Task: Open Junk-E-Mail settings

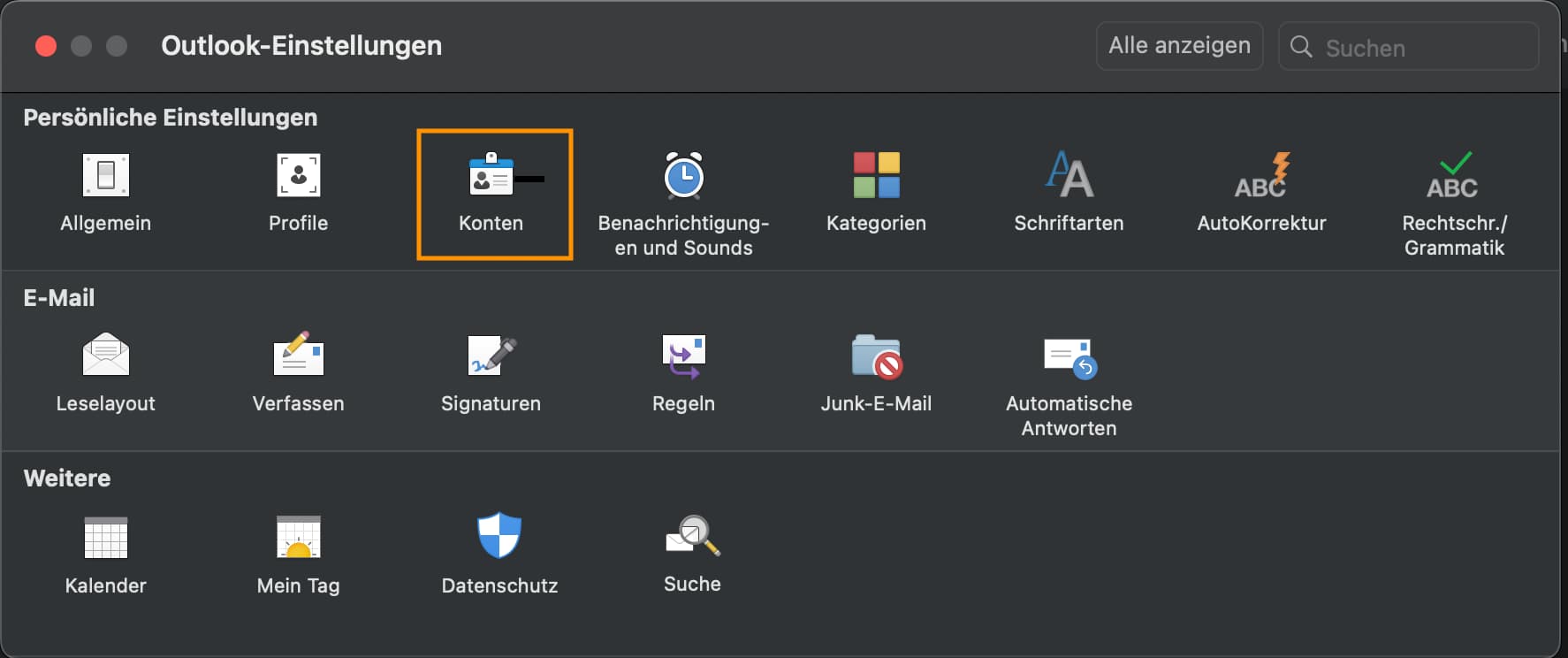Action: pos(876,356)
